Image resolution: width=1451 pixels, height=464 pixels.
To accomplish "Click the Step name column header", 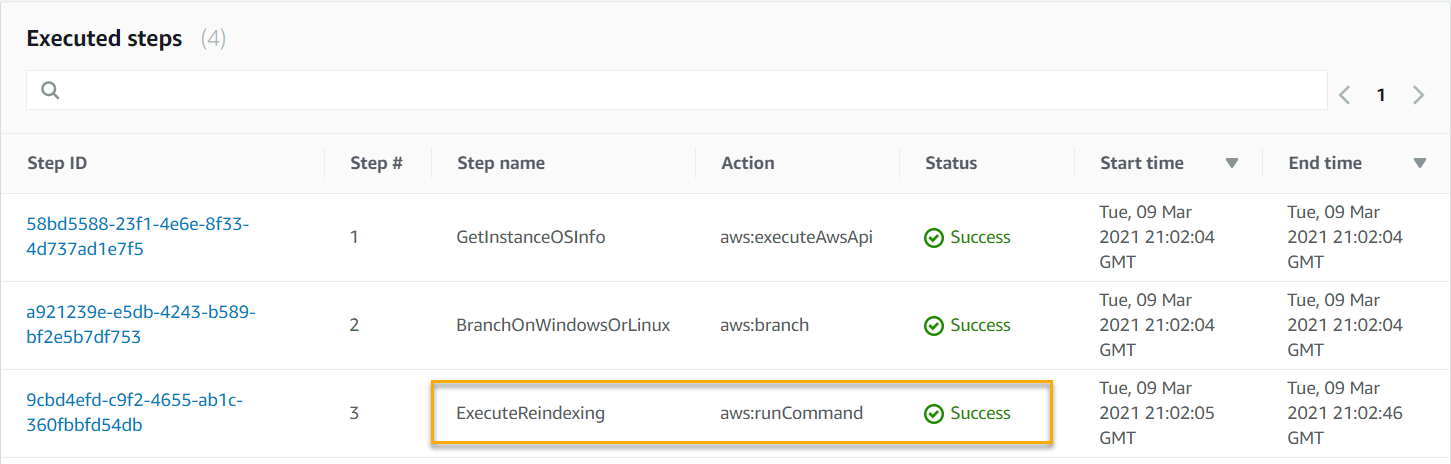I will coord(501,163).
